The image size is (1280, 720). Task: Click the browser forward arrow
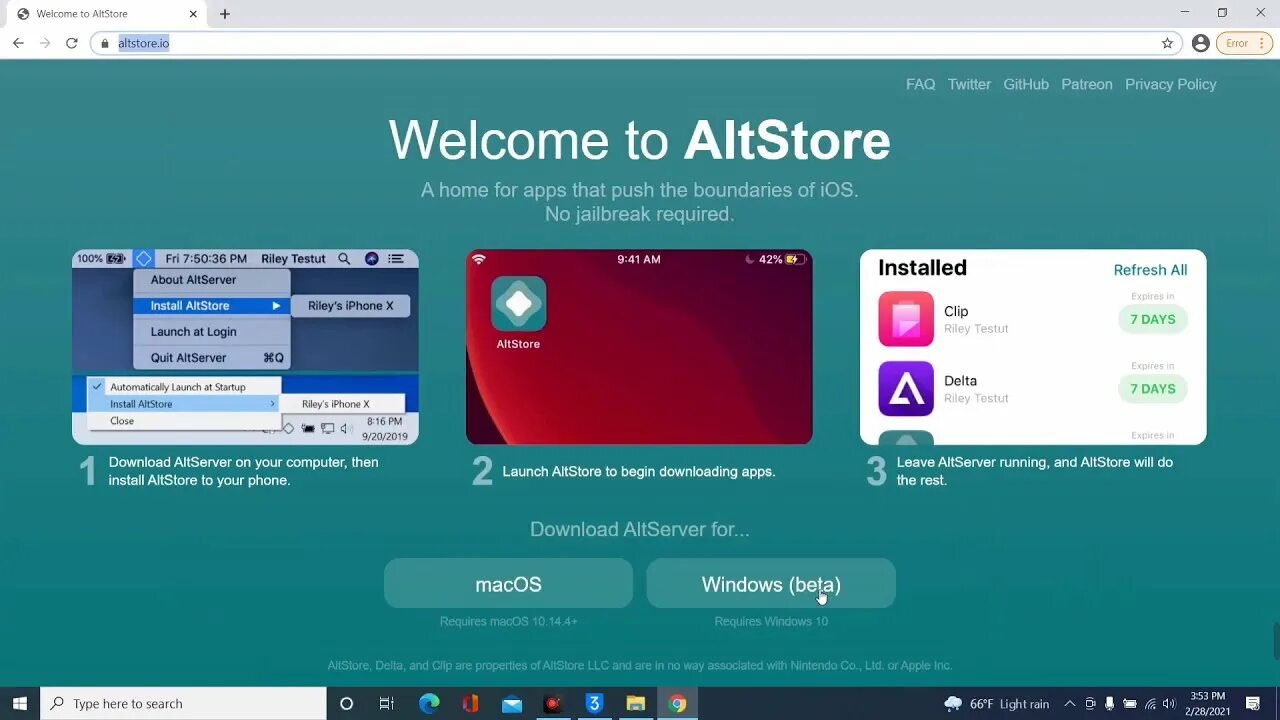coord(45,43)
